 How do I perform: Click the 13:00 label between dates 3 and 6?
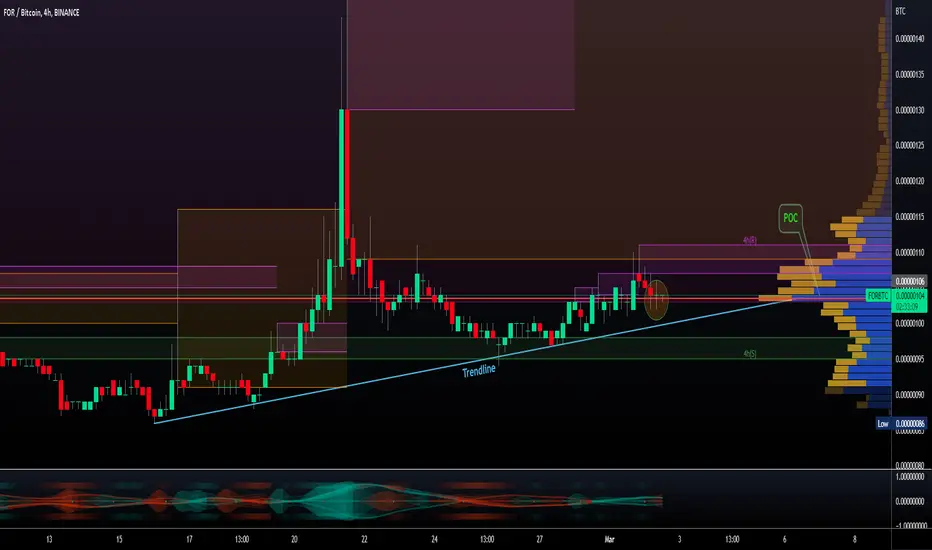pyautogui.click(x=732, y=539)
